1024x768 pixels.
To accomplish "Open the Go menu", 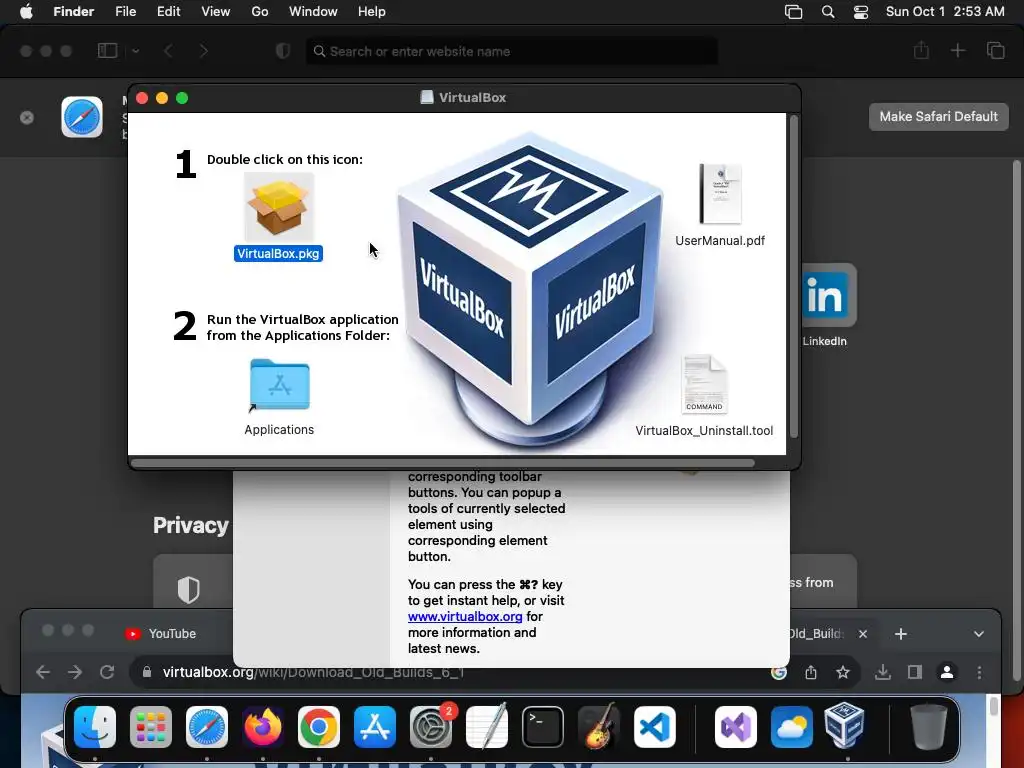I will click(x=260, y=12).
